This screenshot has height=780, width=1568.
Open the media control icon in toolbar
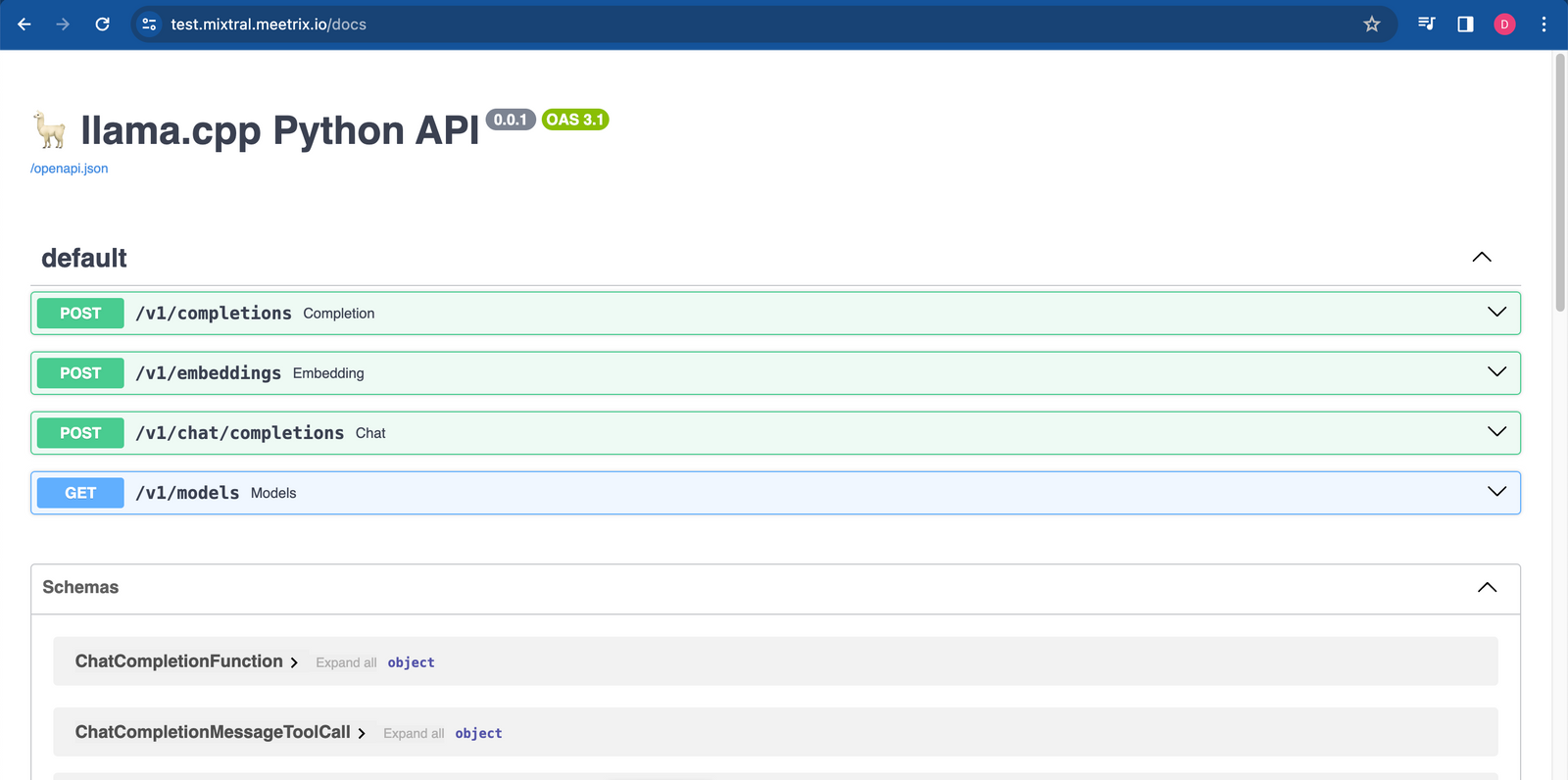click(x=1426, y=24)
